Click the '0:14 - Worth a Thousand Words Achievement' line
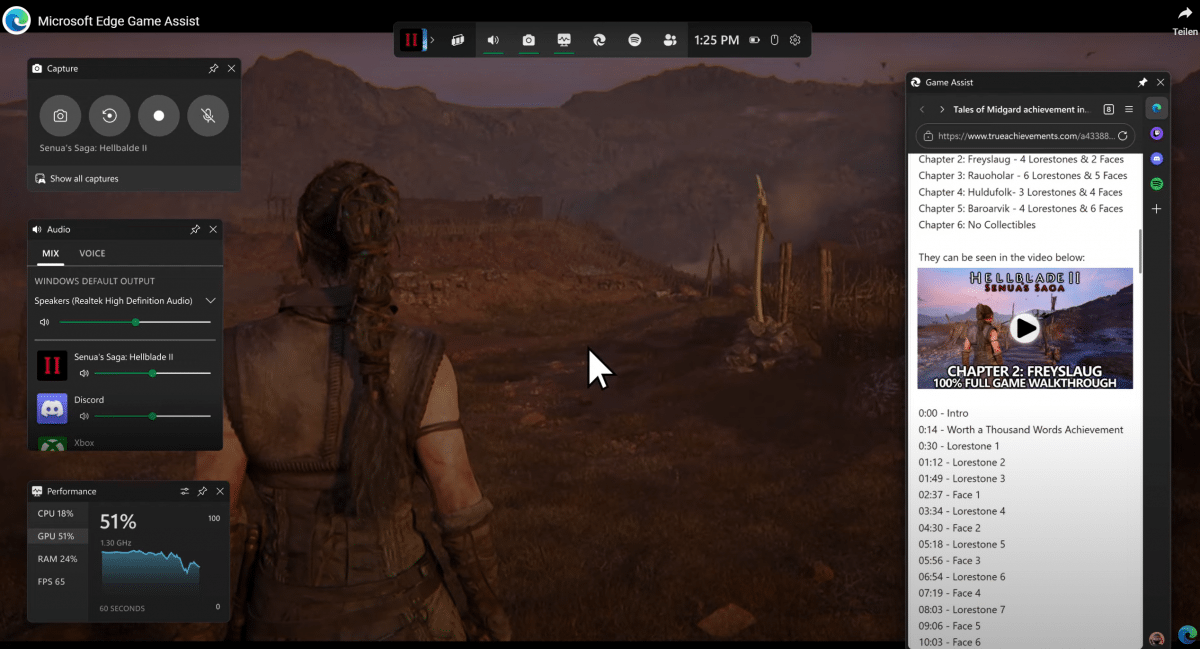Viewport: 1200px width, 649px height. coord(1021,430)
